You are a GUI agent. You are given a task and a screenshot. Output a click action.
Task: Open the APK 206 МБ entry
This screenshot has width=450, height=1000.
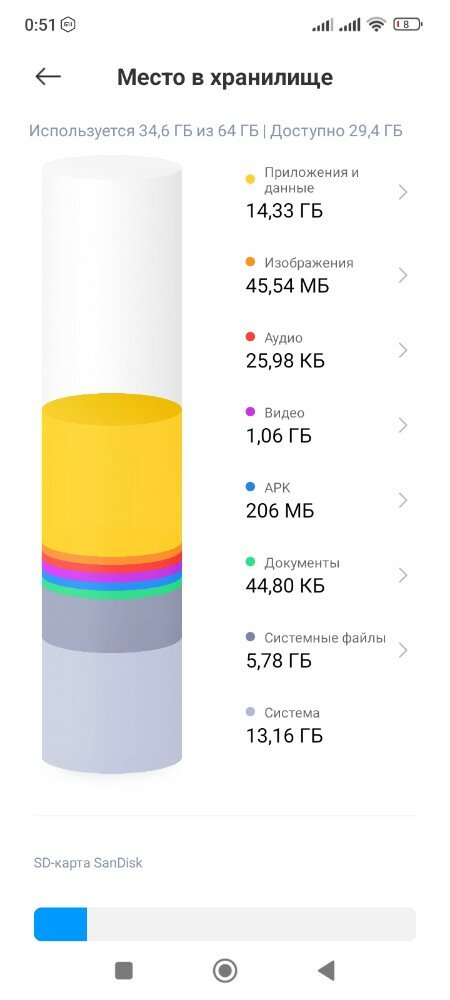coord(326,501)
